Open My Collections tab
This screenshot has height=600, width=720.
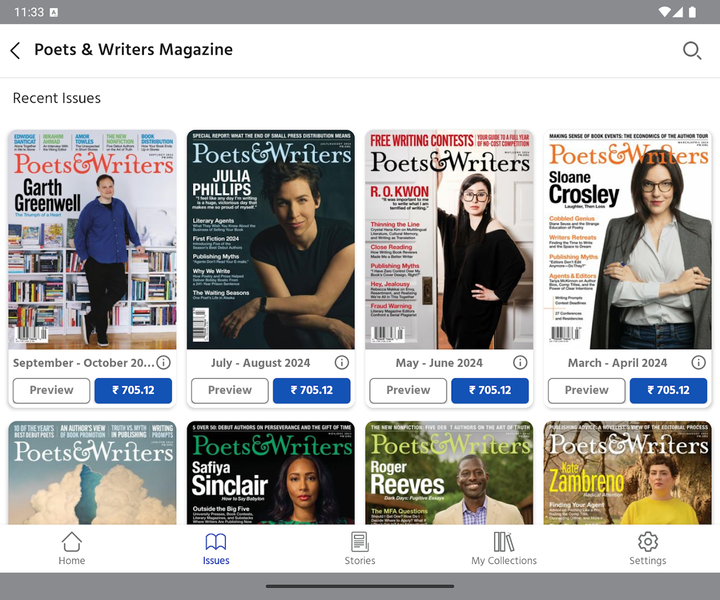point(504,549)
